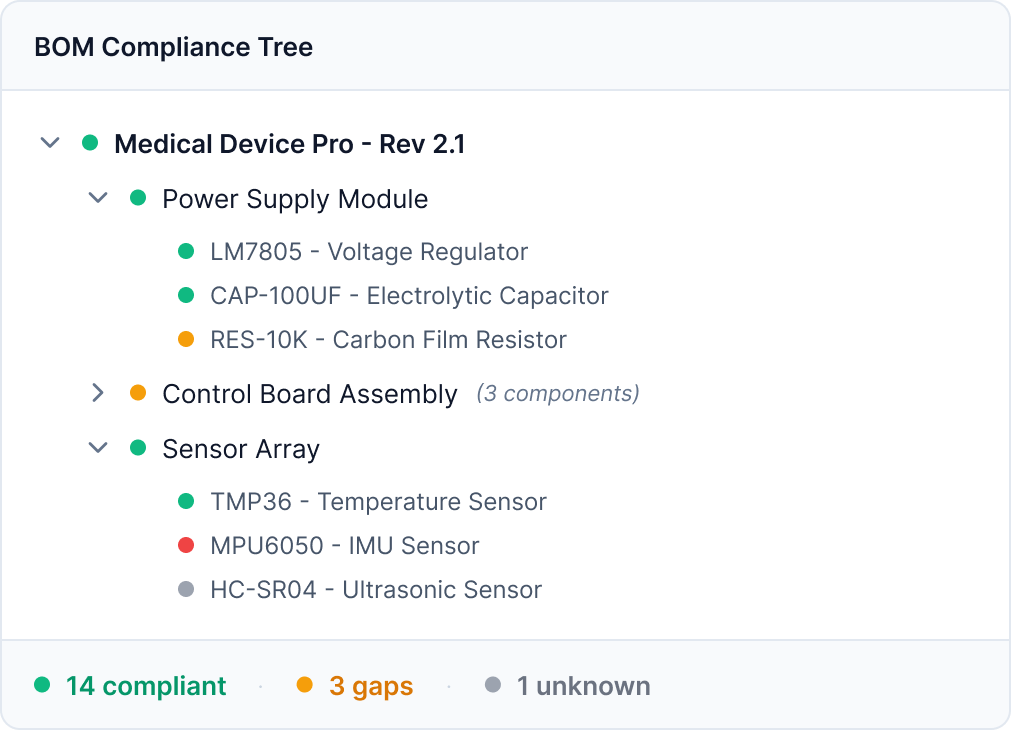The image size is (1011, 730).
Task: Click the orange dot next to Control Board Assembly
Action: pos(139,393)
